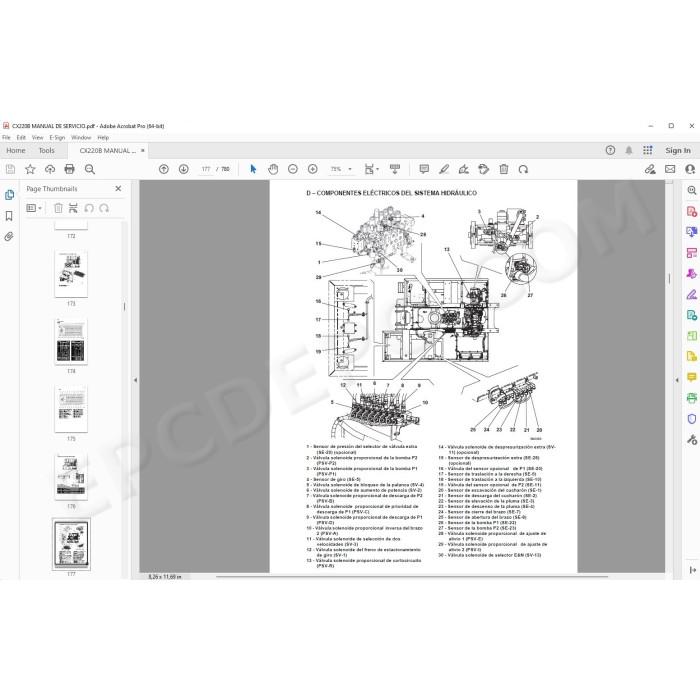Print the document using printer icon
The height and width of the screenshot is (700, 700).
69,169
